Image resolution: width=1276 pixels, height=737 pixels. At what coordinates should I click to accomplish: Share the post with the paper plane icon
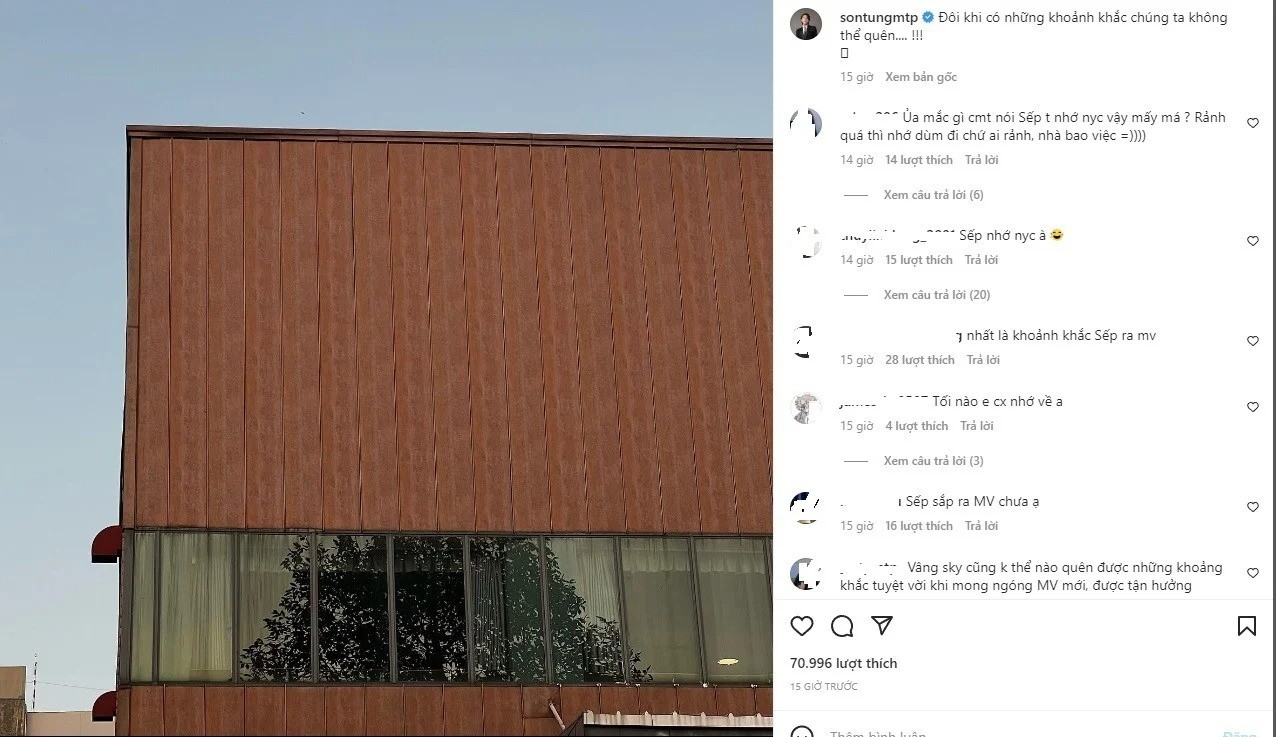(881, 626)
